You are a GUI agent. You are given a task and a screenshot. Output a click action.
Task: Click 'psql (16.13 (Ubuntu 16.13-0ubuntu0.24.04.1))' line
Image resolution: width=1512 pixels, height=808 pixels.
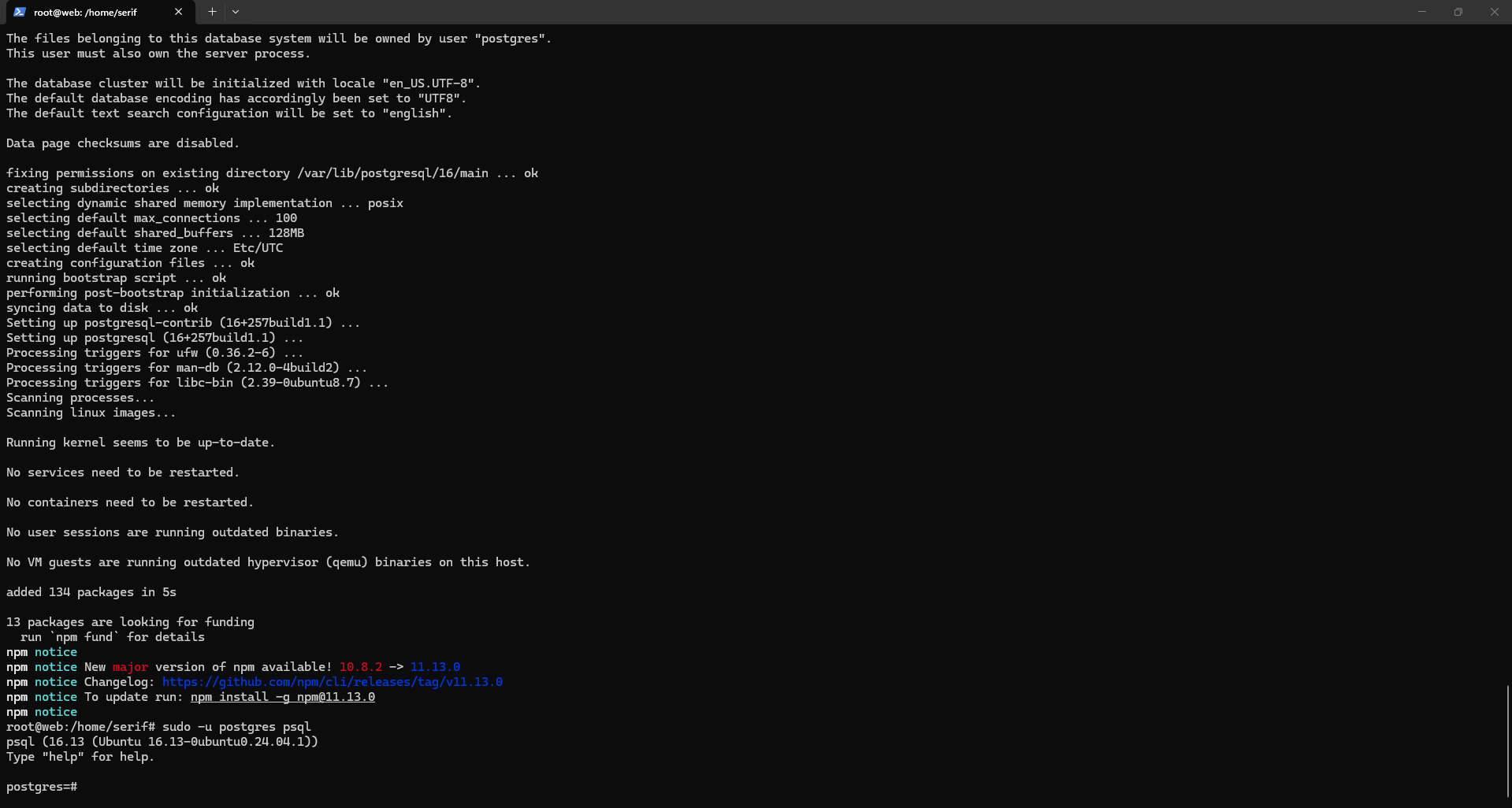coord(162,742)
